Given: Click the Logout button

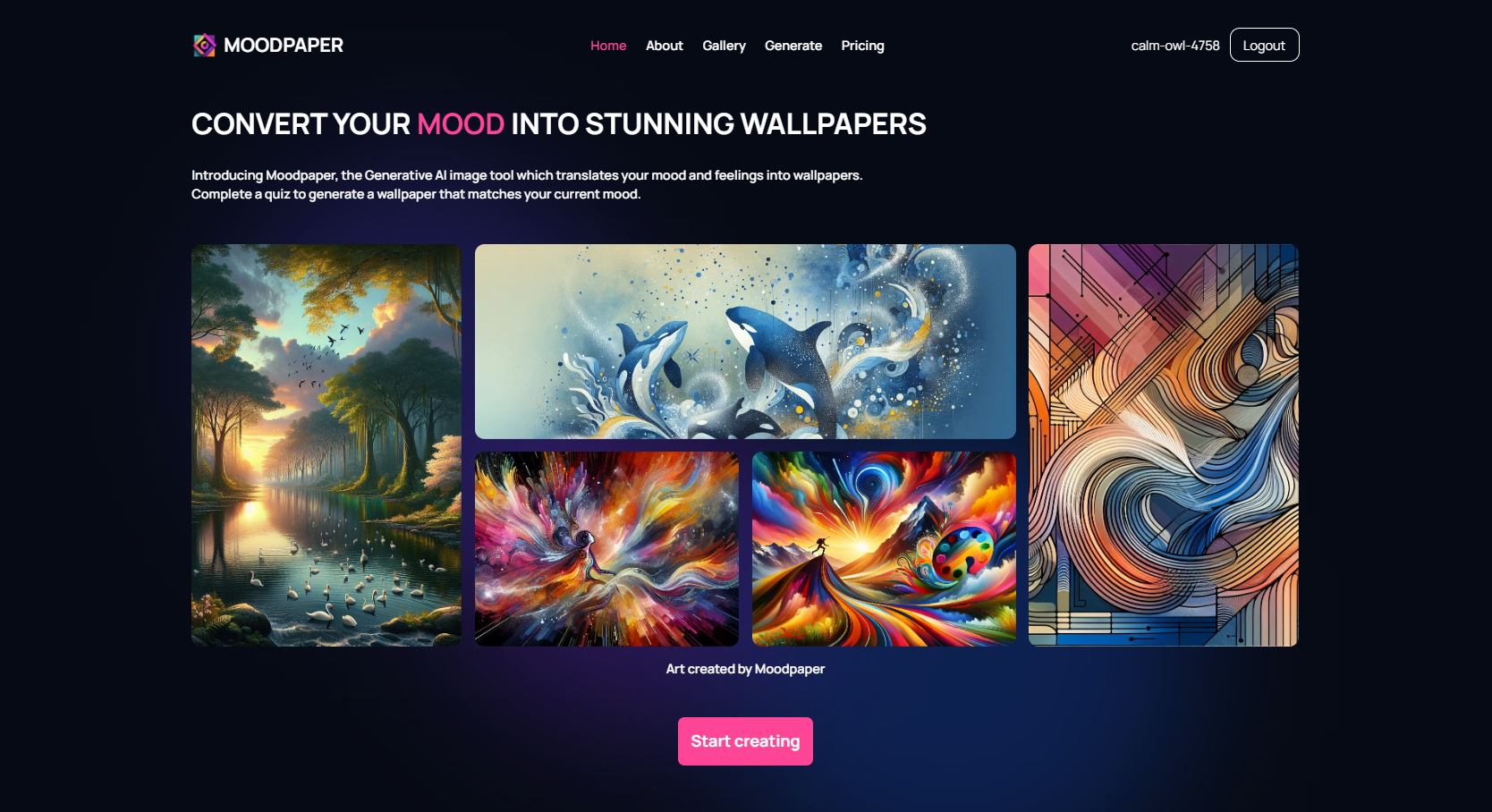Looking at the screenshot, I should click(x=1264, y=45).
